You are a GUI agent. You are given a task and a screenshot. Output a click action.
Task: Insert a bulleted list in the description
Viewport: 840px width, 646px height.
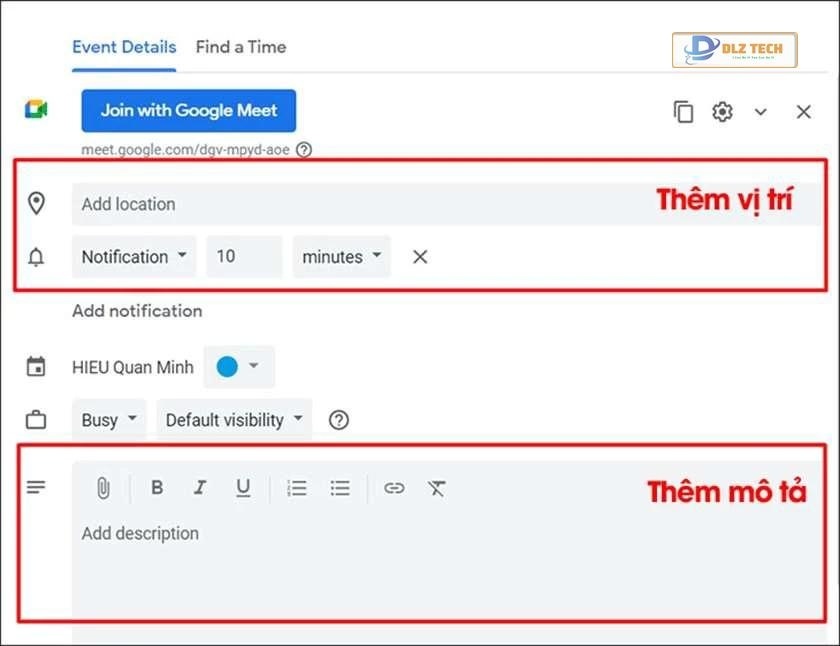click(x=340, y=488)
